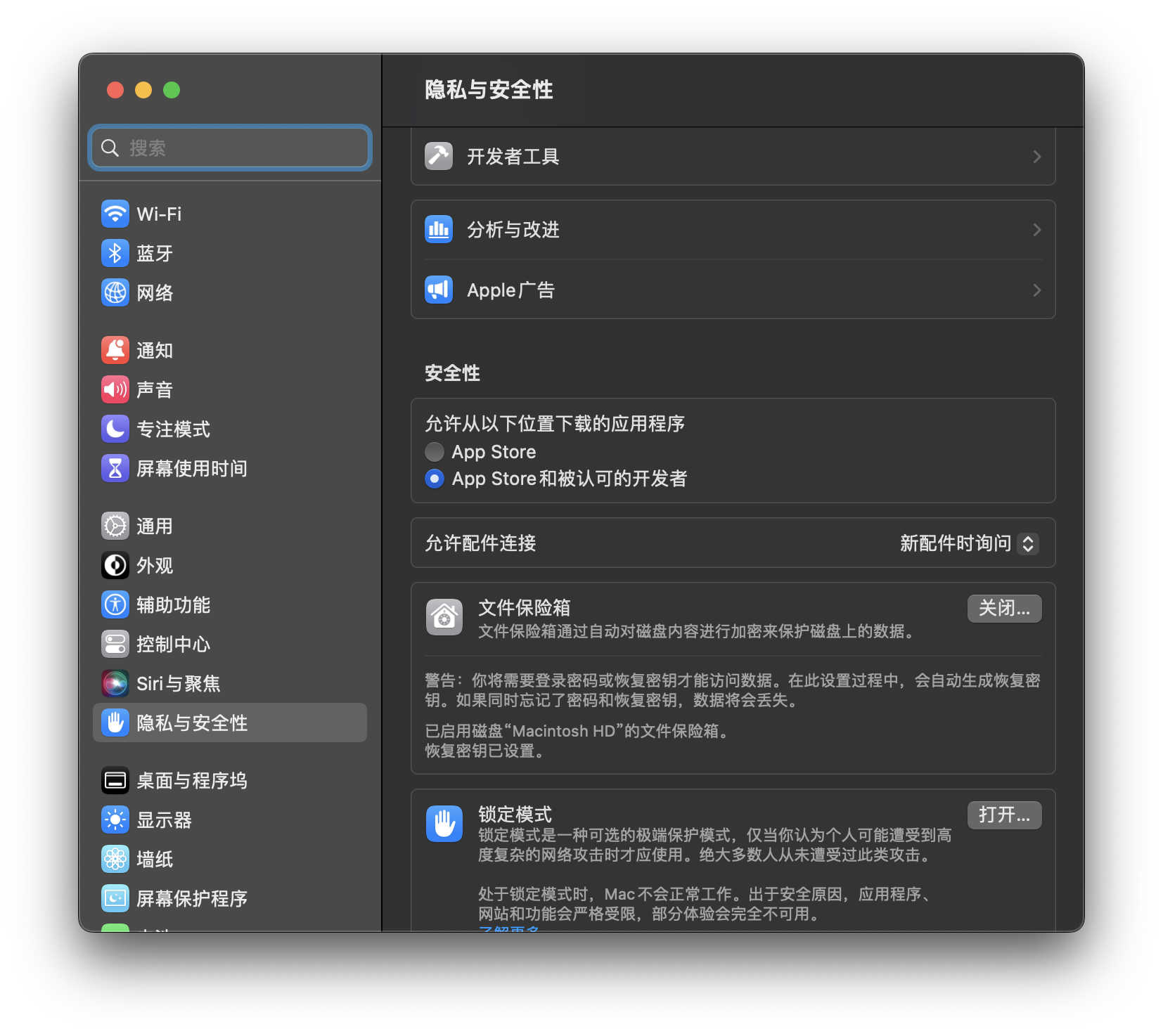Open 墙纸 settings from the sidebar
The width and height of the screenshot is (1163, 1036).
tap(154, 859)
